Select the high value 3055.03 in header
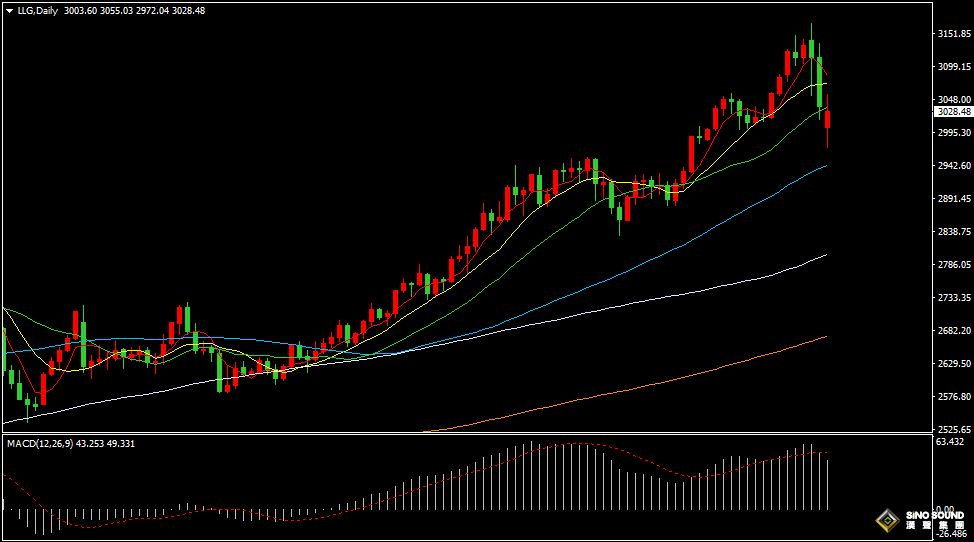Screen dimensions: 974x542 [x=116, y=11]
